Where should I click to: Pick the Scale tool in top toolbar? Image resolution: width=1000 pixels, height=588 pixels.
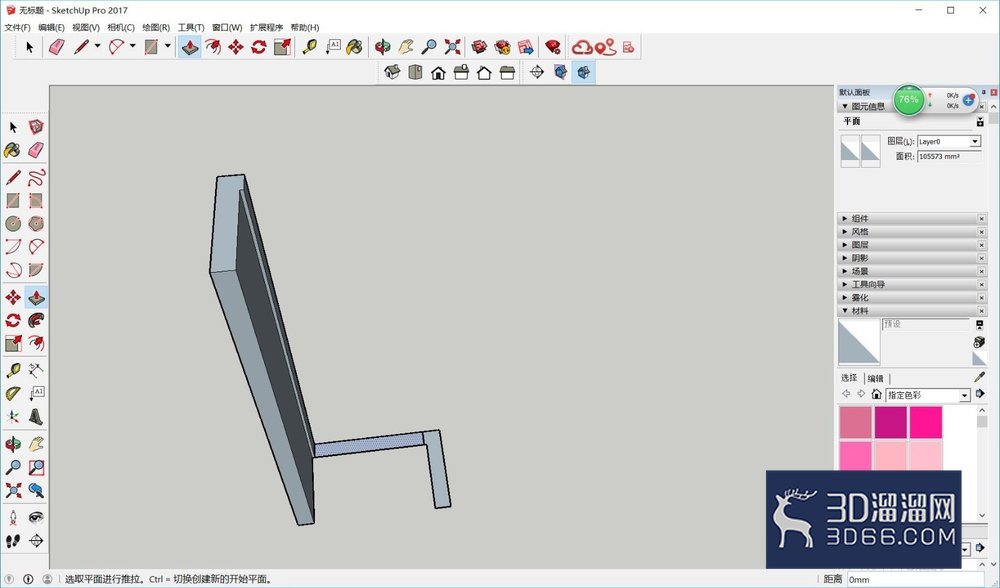click(x=283, y=47)
